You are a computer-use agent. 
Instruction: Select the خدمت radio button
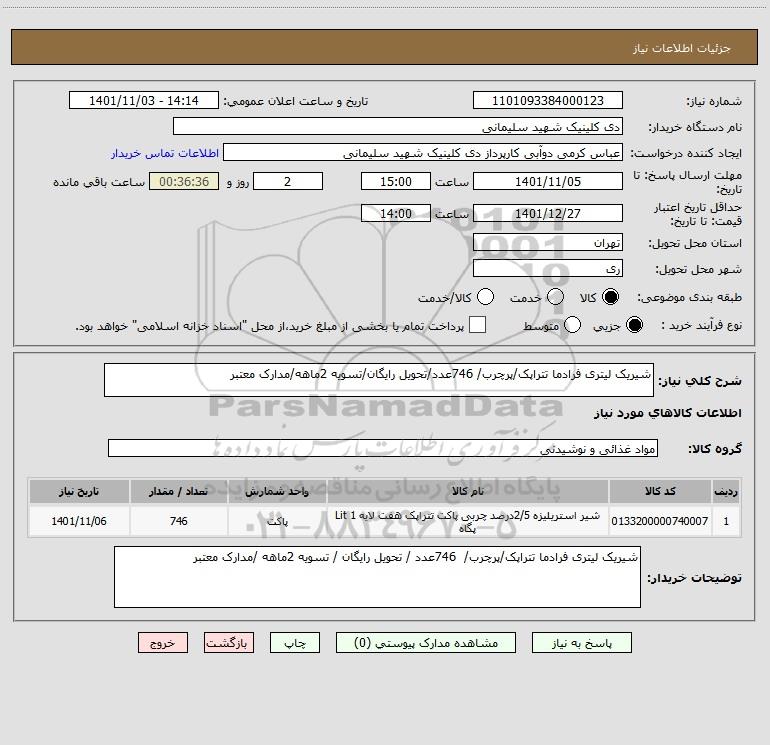coord(555,297)
